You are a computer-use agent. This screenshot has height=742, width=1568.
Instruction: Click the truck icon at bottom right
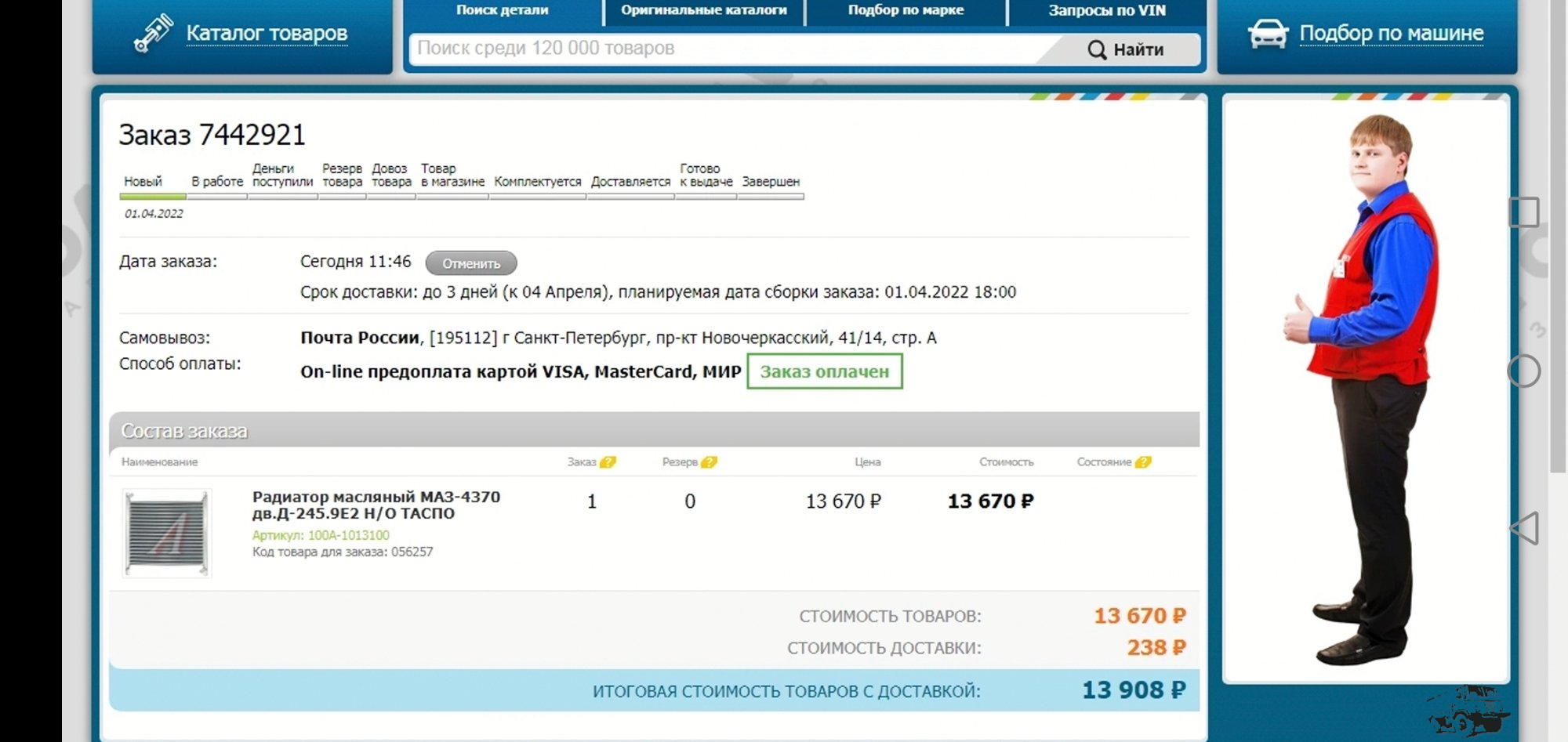[x=1468, y=711]
